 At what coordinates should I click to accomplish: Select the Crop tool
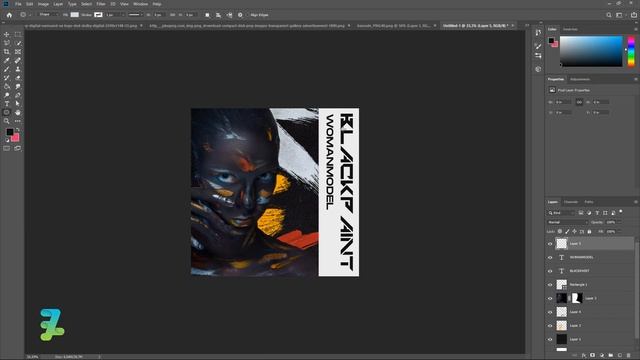[x=7, y=52]
